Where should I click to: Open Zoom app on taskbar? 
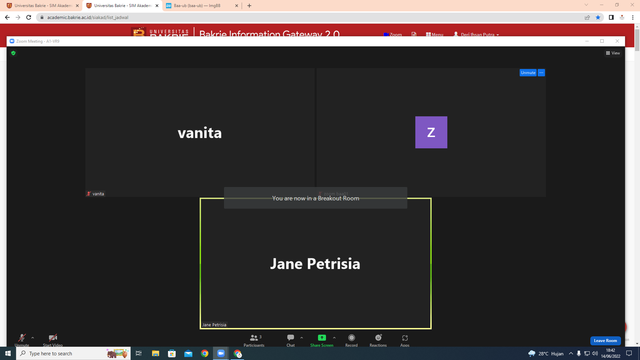pos(221,353)
